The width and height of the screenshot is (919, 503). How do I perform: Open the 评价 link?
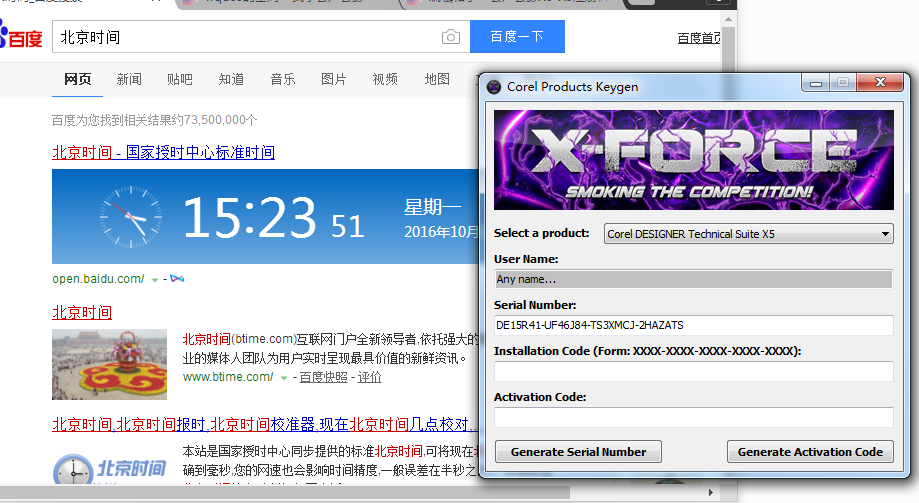coord(369,377)
